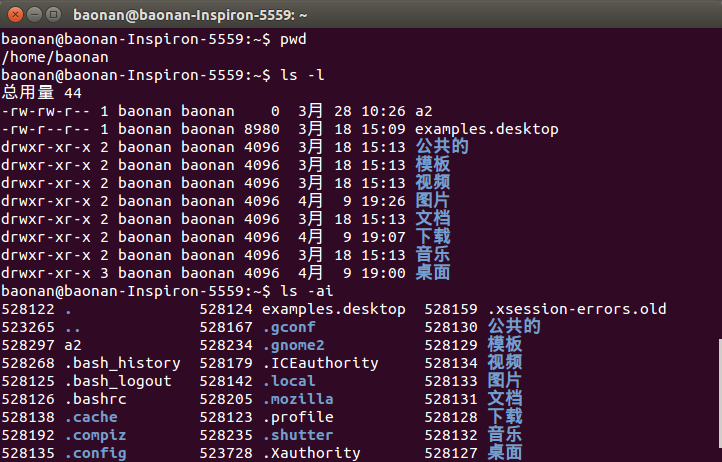Minimize the terminal window
The width and height of the screenshot is (722, 462).
pyautogui.click(x=34, y=14)
